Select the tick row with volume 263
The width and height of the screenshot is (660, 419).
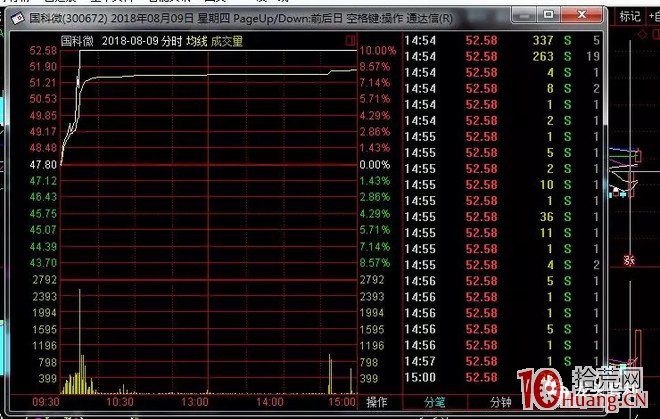[503, 56]
